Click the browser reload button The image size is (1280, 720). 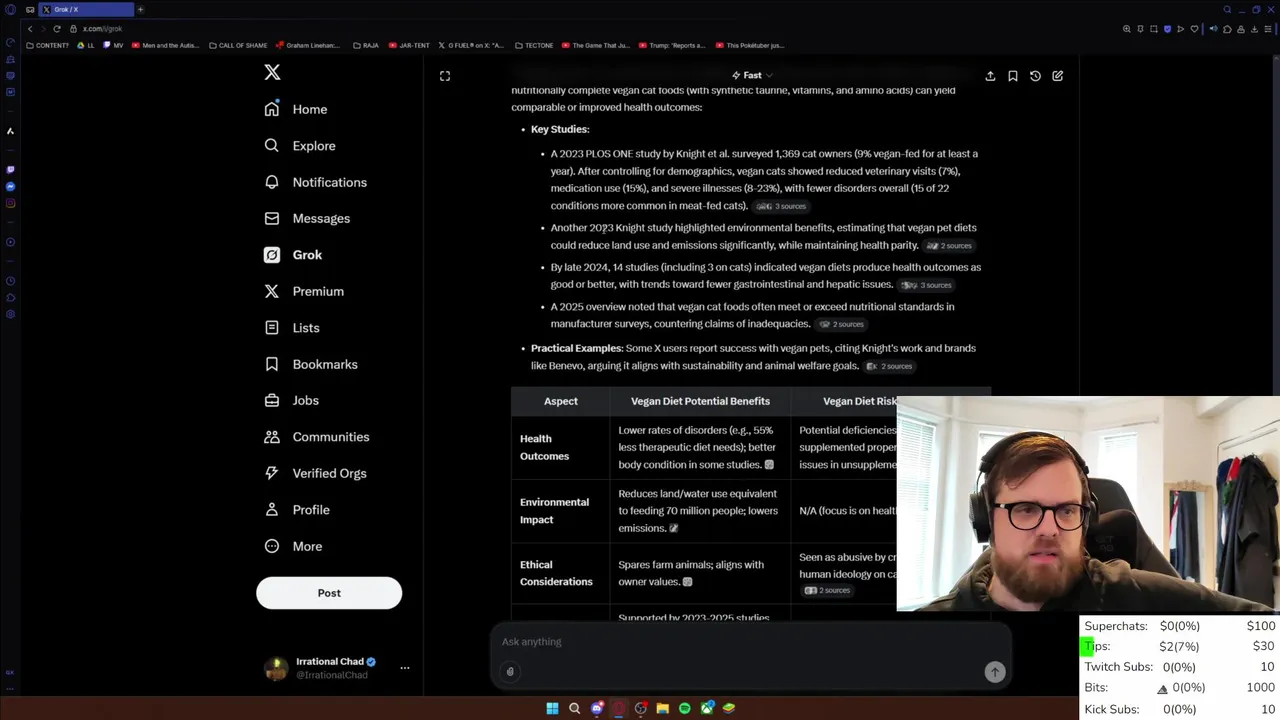point(57,29)
